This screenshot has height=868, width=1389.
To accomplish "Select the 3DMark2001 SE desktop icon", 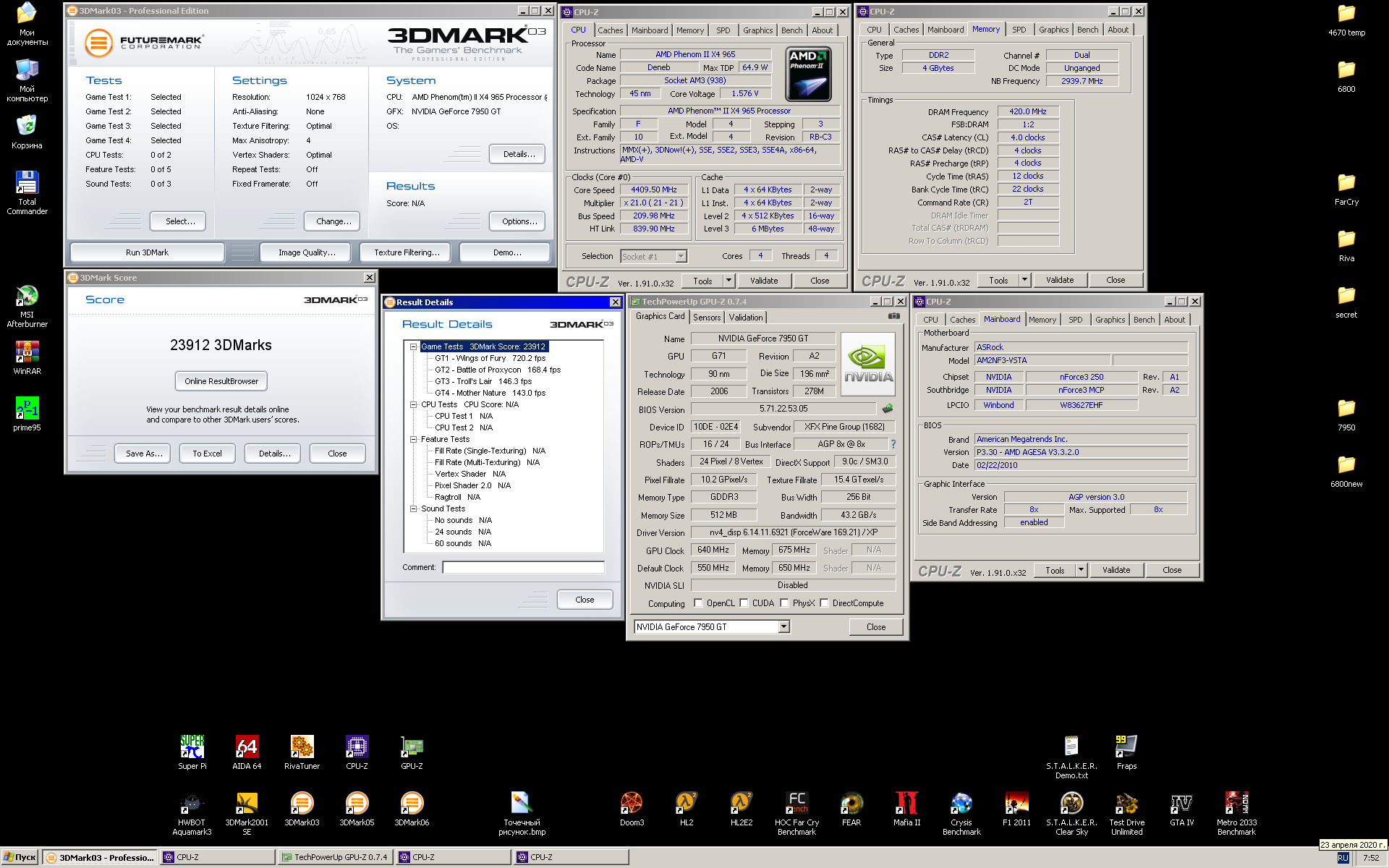I will click(x=247, y=814).
